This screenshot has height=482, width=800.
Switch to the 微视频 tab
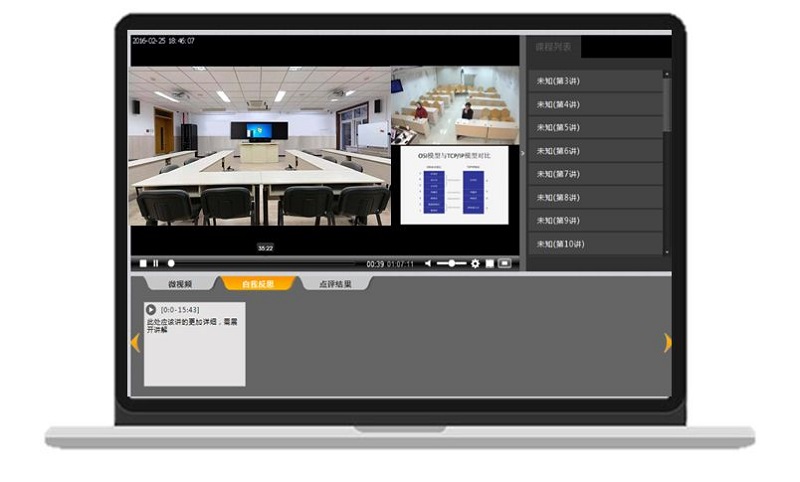(x=180, y=284)
